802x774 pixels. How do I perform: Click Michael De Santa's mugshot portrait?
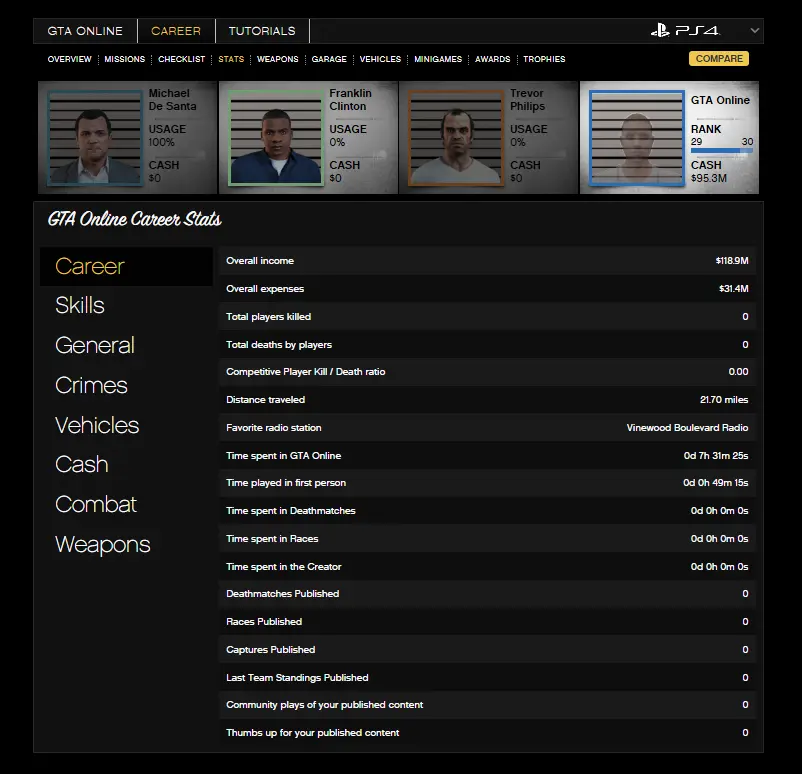95,138
